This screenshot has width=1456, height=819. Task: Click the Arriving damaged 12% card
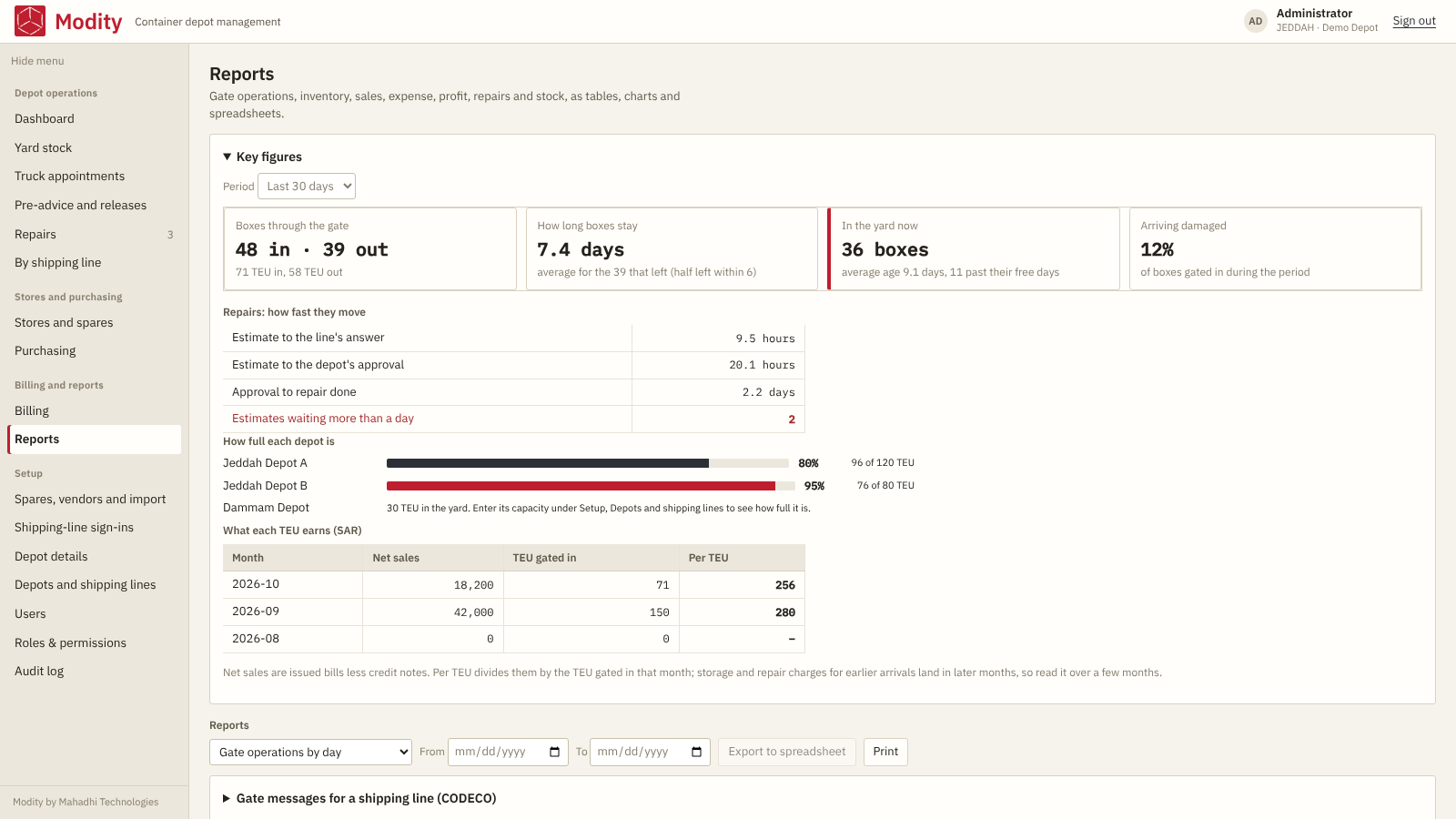(1275, 248)
